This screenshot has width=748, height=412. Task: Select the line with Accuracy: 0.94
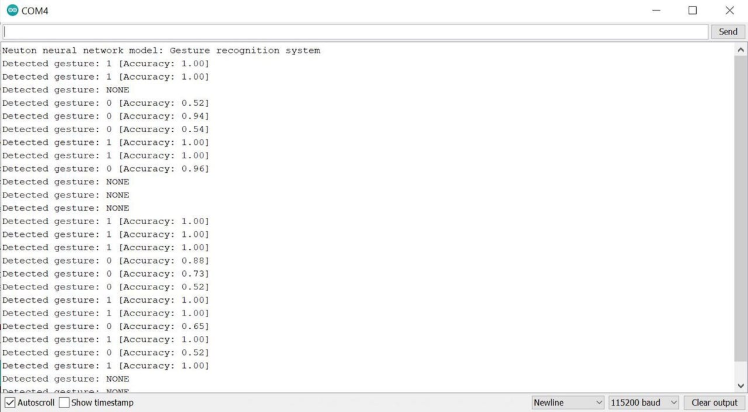click(105, 116)
